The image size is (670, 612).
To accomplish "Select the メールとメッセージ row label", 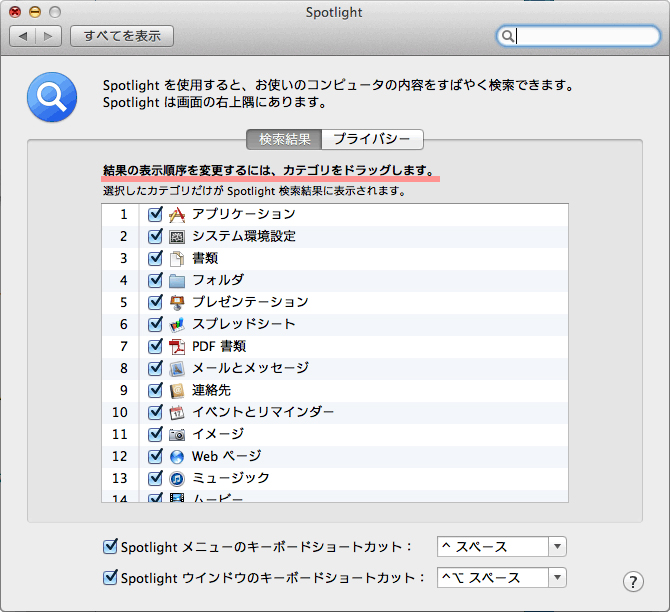I will 250,368.
